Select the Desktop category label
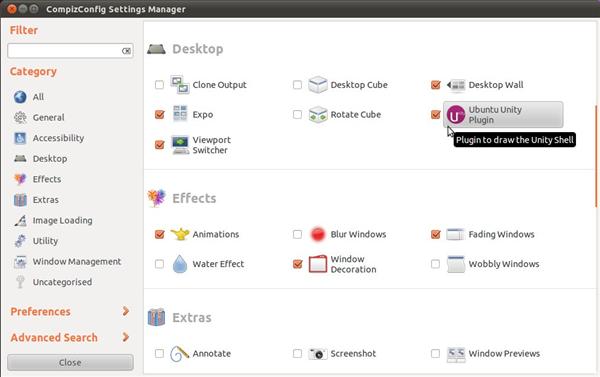600x377 pixels. [50, 158]
